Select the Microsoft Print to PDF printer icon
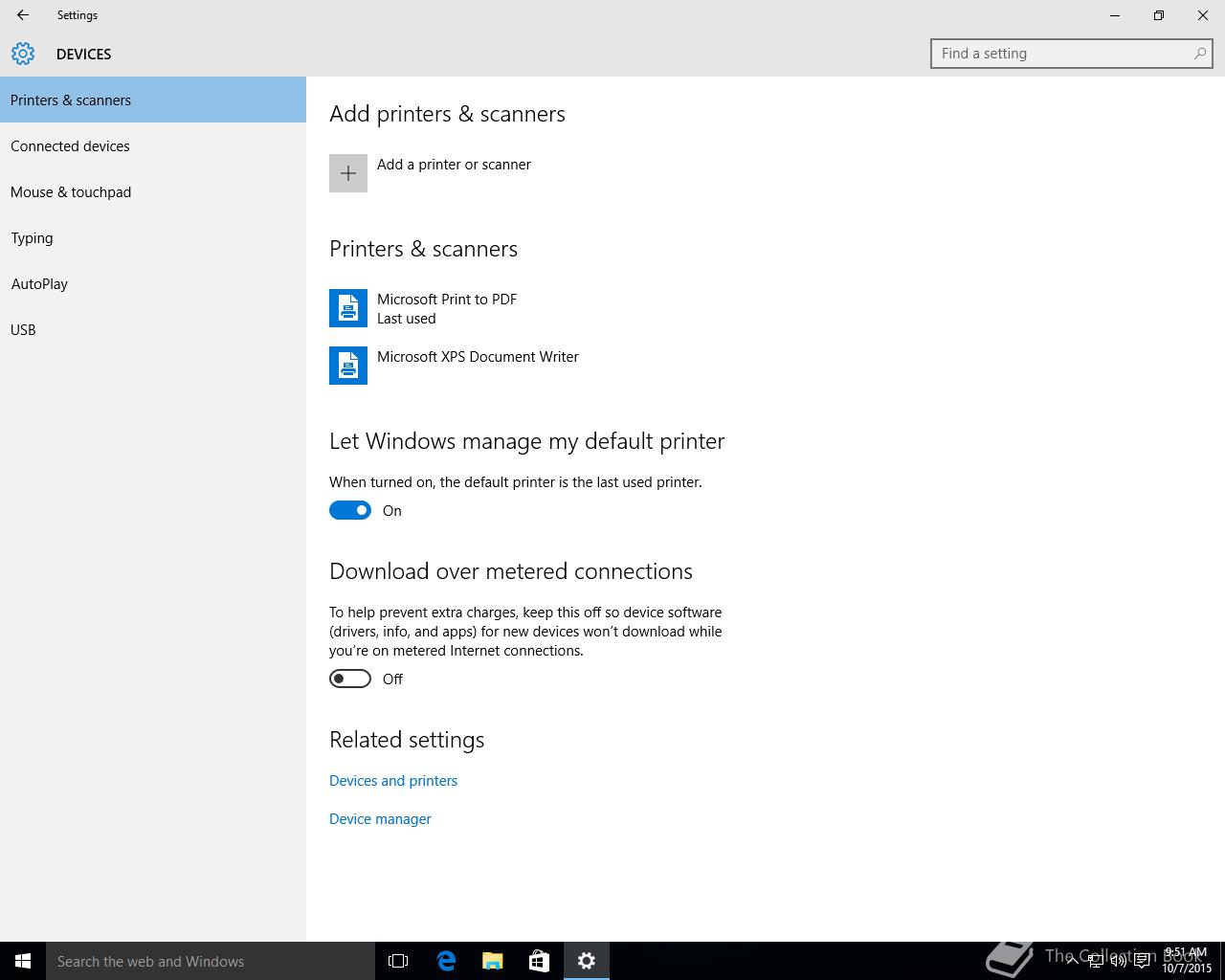 pos(348,308)
